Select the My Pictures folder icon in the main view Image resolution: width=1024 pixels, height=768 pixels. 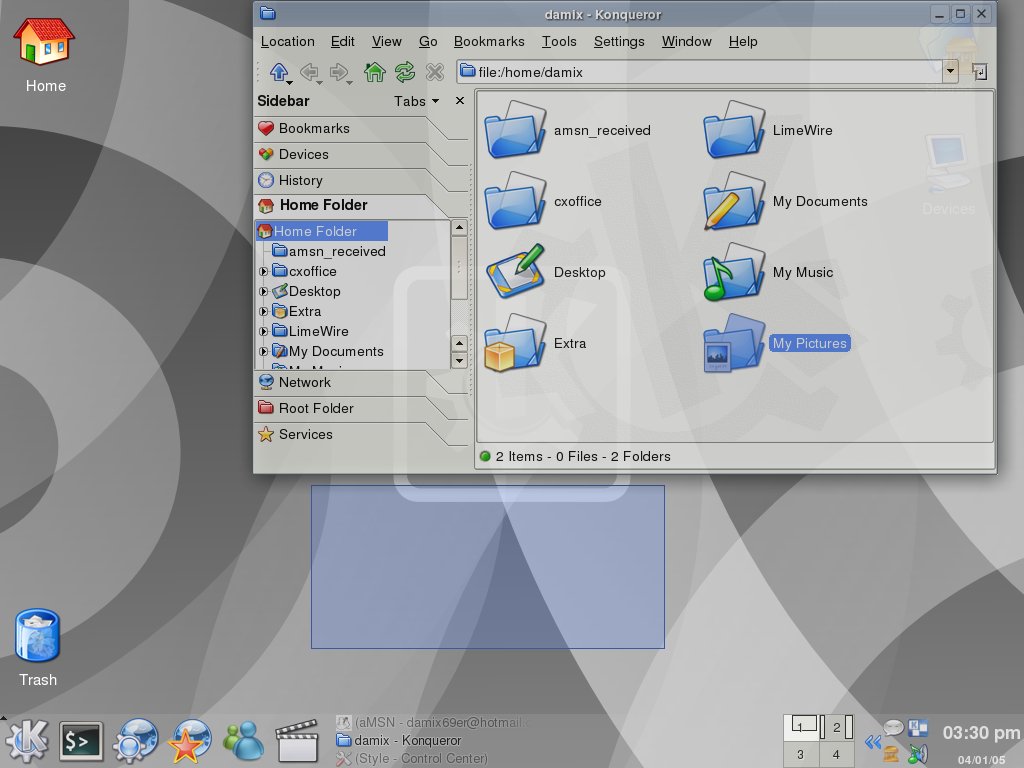[x=734, y=343]
